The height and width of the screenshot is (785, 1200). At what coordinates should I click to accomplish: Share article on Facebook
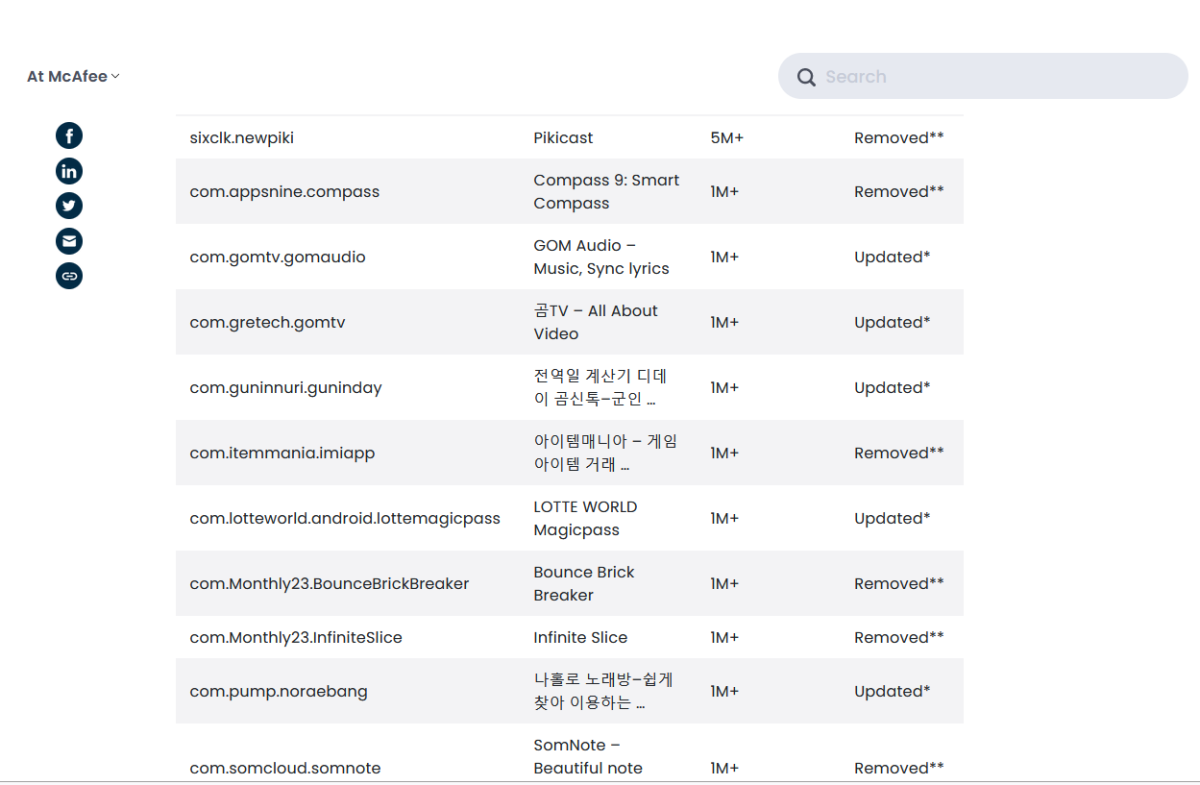(69, 136)
